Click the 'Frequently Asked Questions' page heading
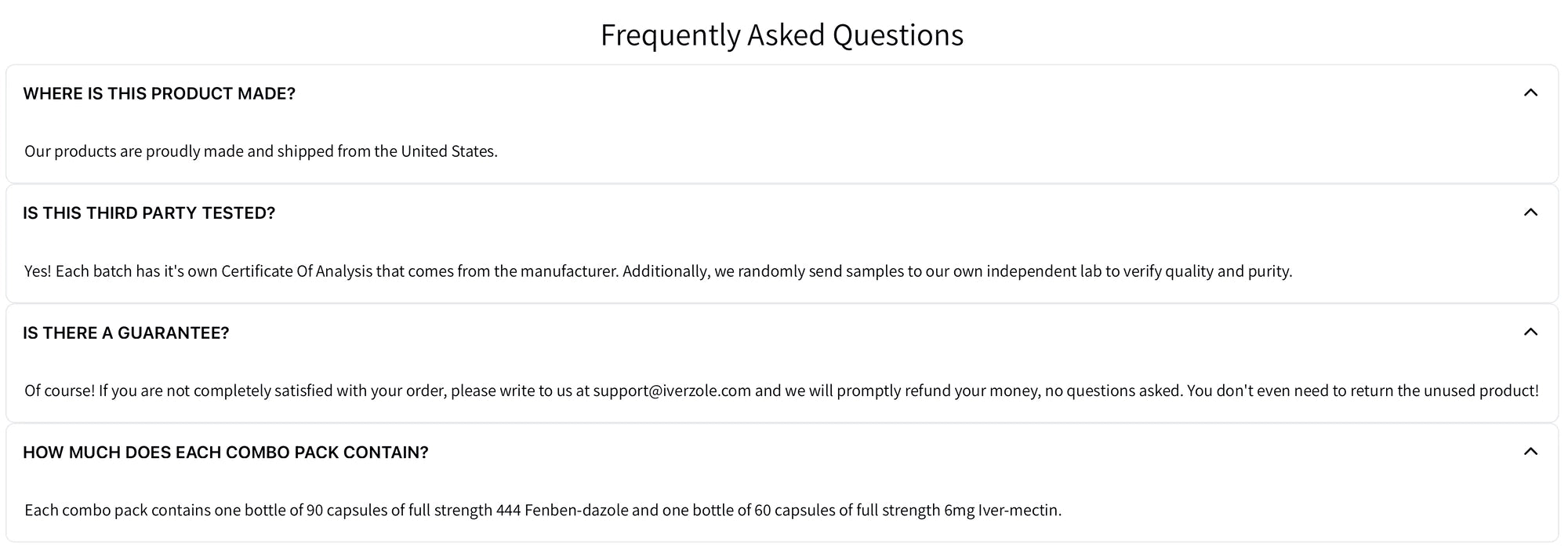 pos(782,35)
